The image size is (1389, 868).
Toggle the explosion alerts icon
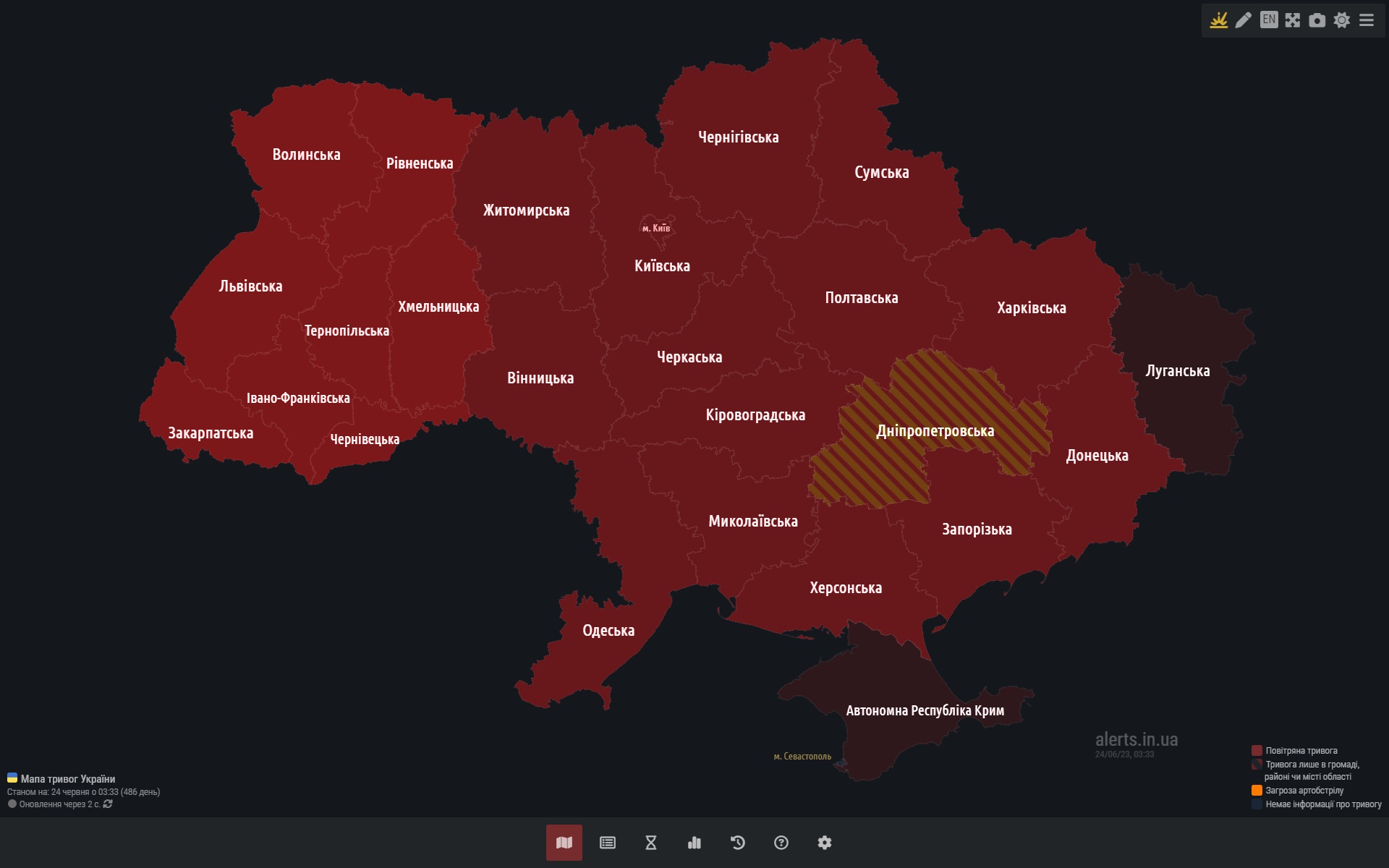[1219, 20]
